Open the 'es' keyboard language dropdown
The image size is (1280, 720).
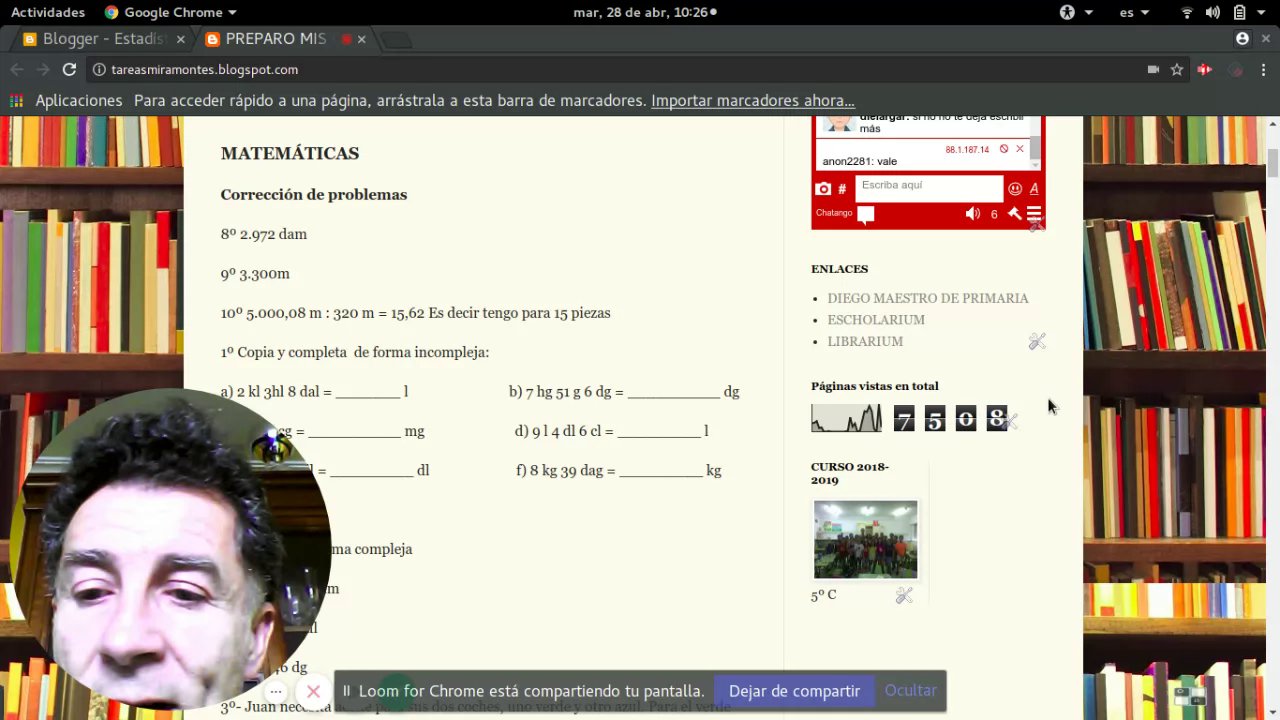1134,12
